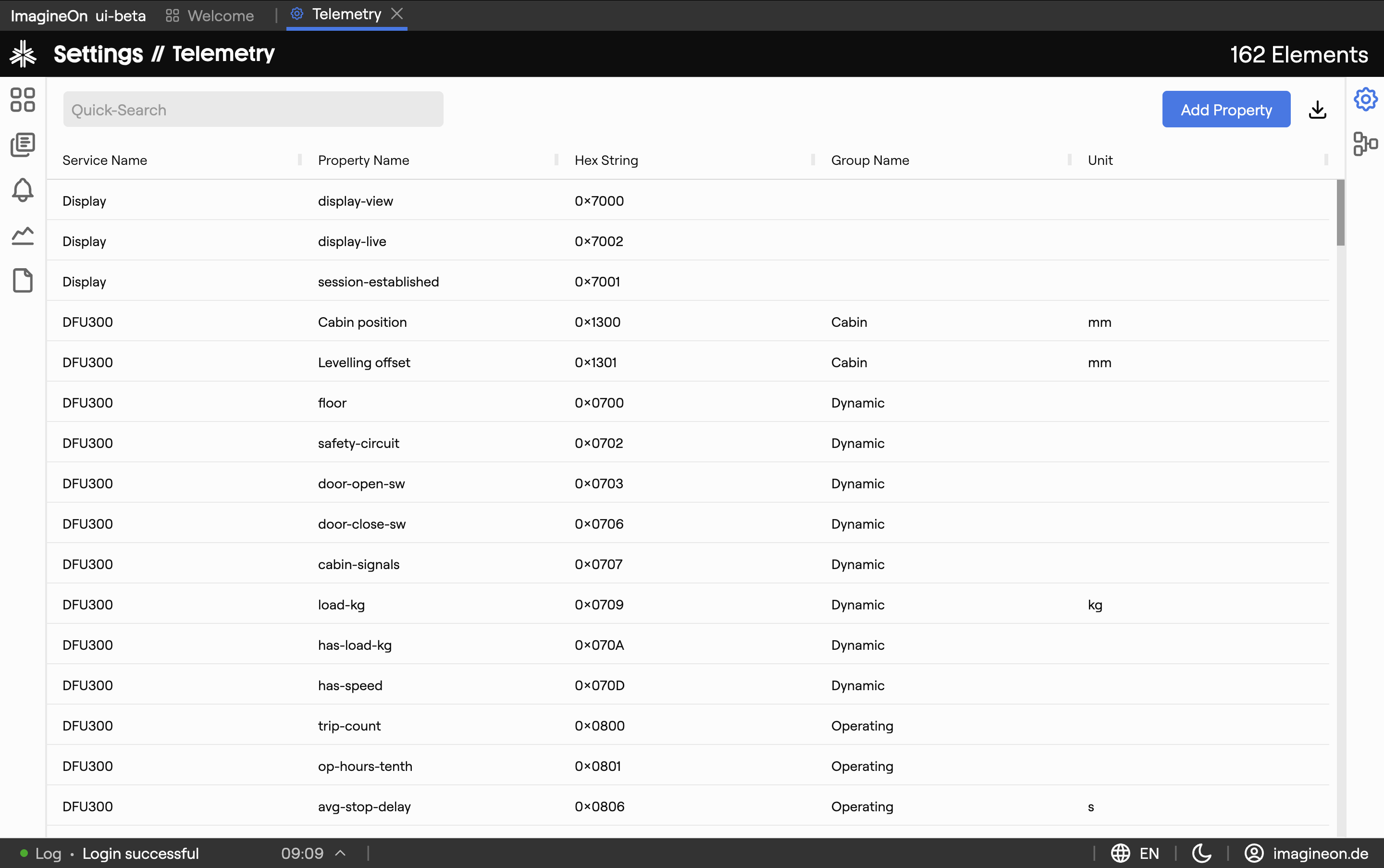Download telemetry list via download icon

click(x=1317, y=109)
